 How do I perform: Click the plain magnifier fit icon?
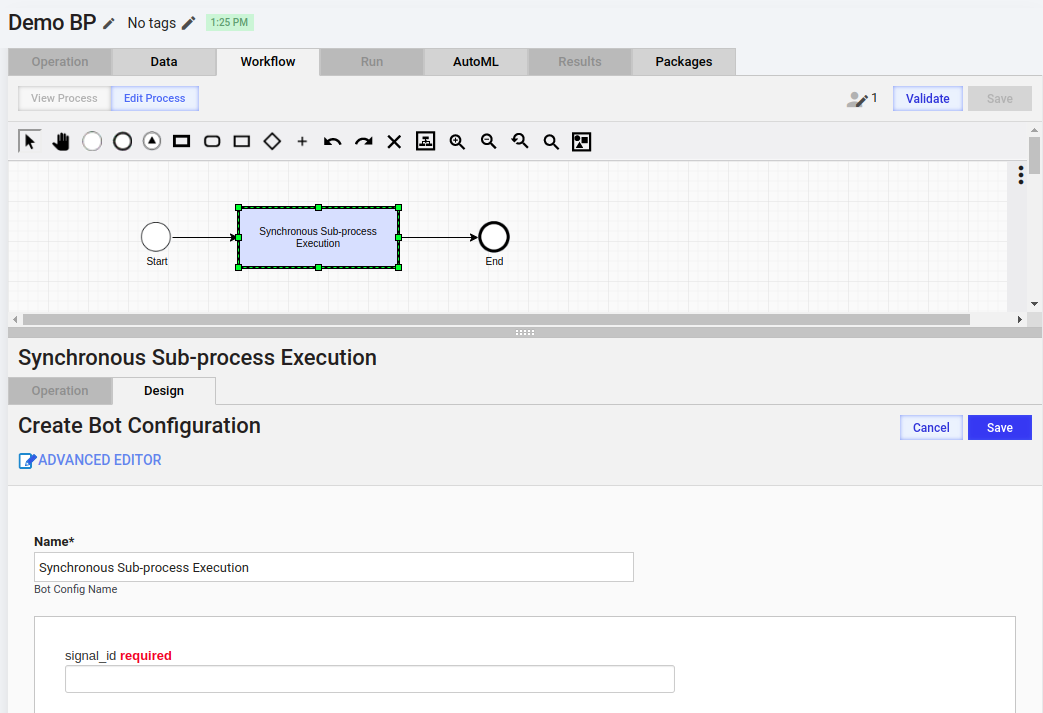pyautogui.click(x=551, y=142)
